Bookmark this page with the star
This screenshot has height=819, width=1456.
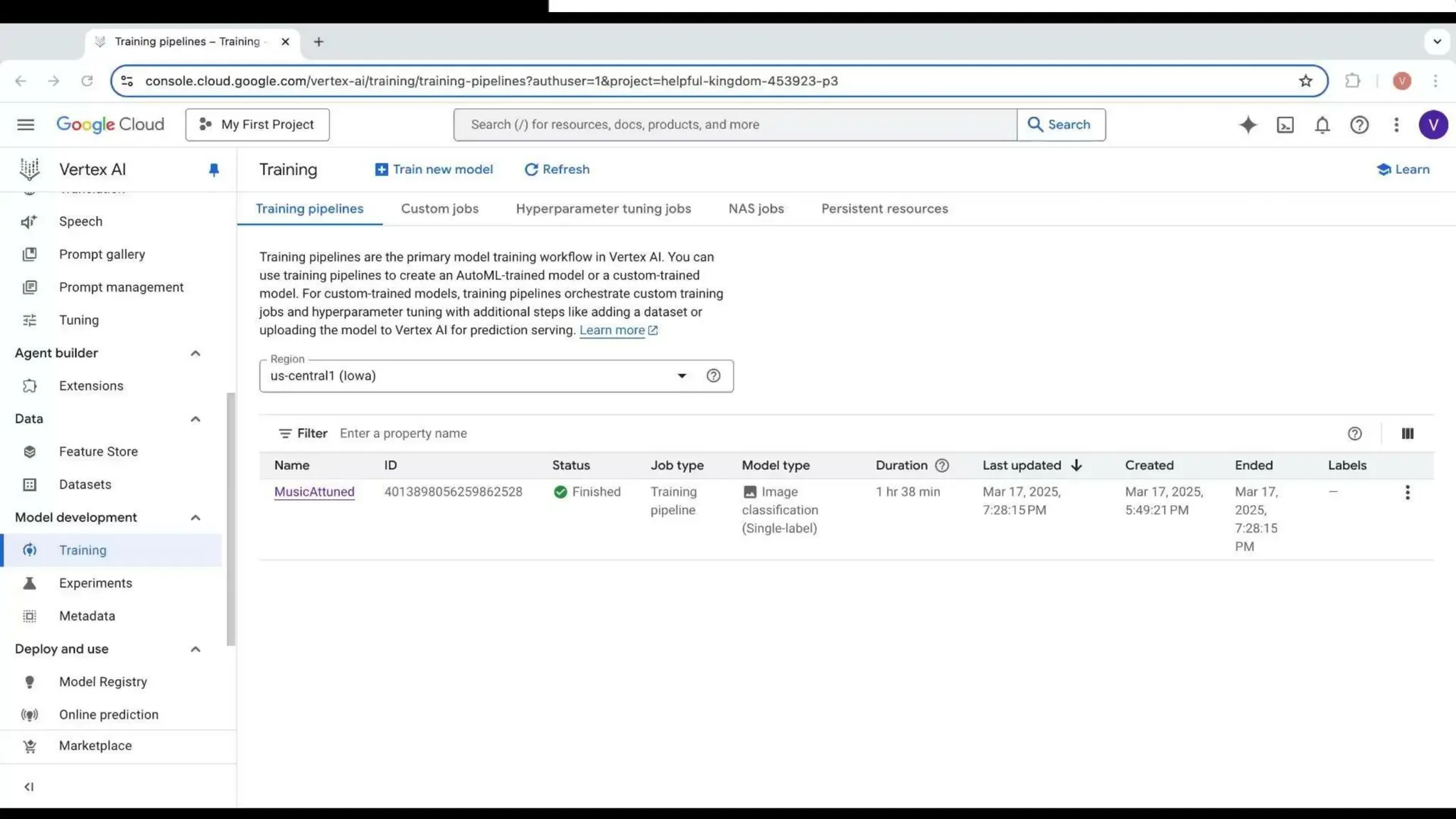1305,80
